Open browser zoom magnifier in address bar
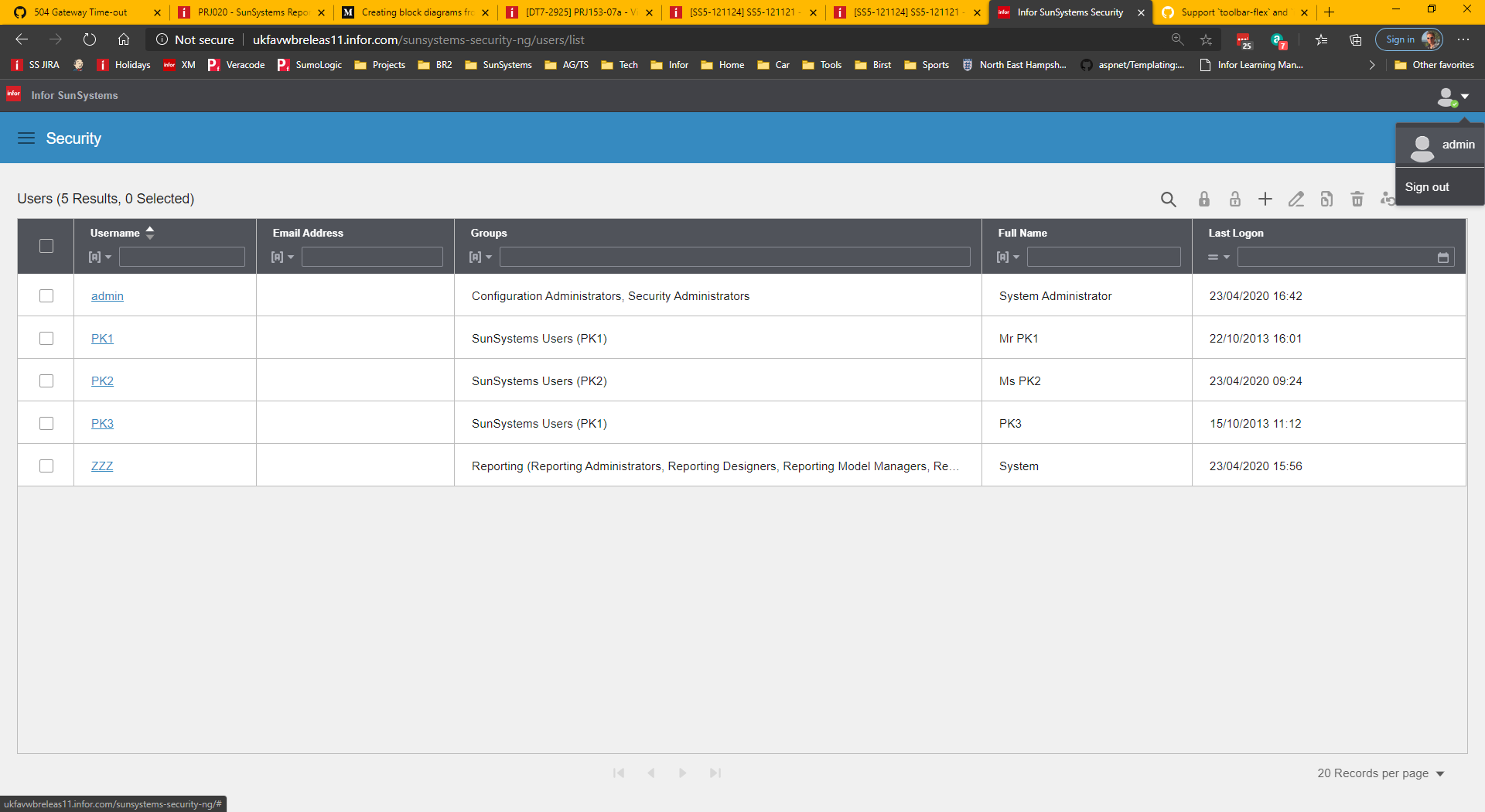1485x812 pixels. pos(1177,39)
